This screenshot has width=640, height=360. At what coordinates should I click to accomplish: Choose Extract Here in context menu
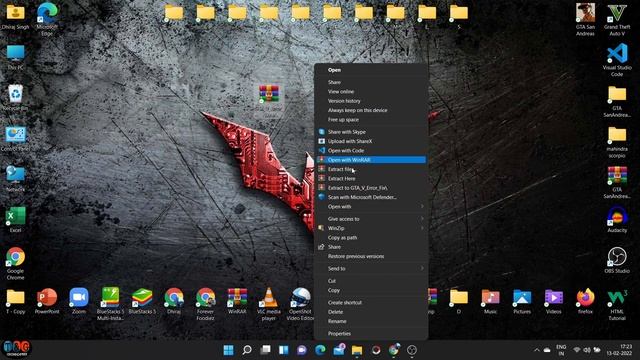click(371, 178)
